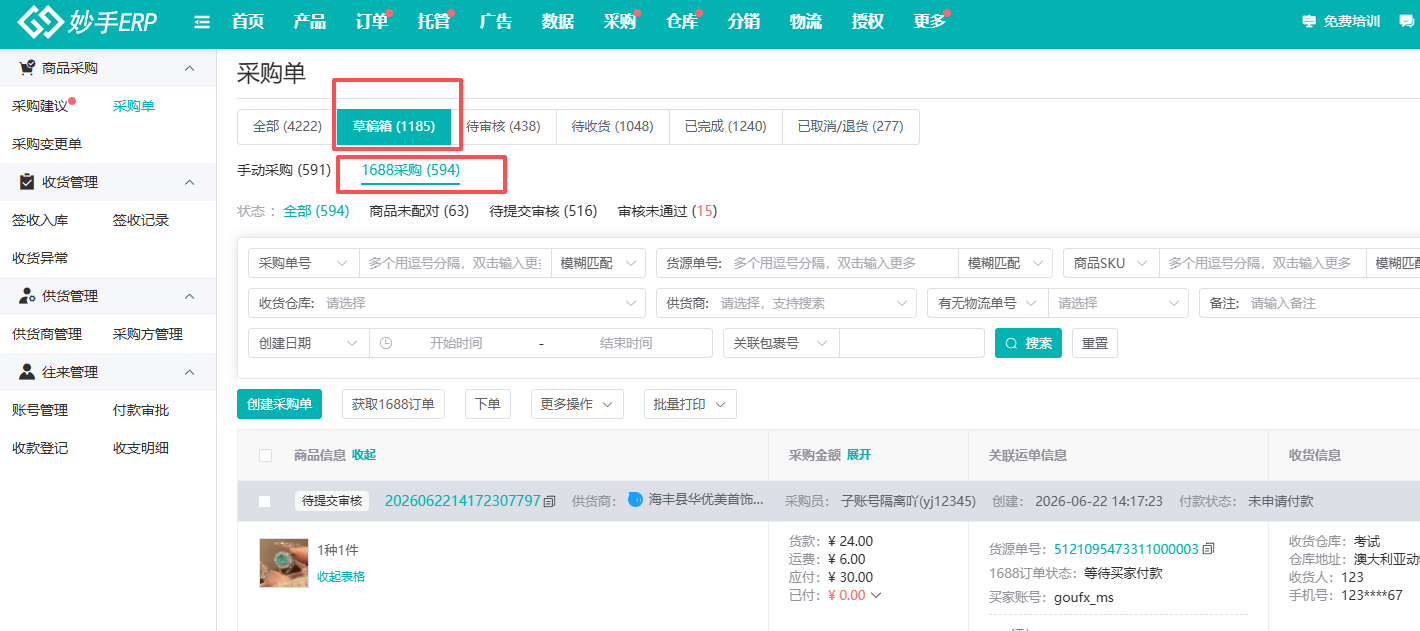Click the 妙手ERP logo
Image resolution: width=1420 pixels, height=631 pixels.
tap(88, 21)
